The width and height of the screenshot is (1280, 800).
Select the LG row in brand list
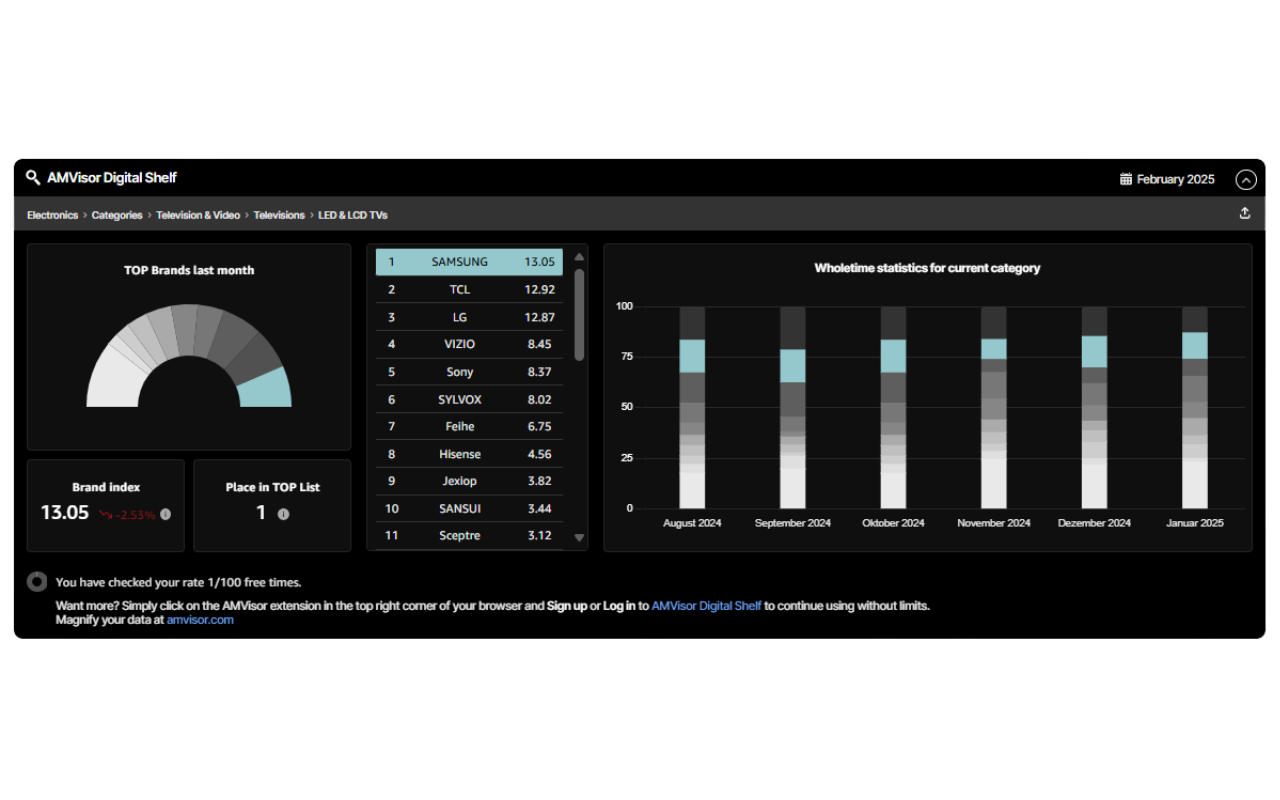(469, 317)
